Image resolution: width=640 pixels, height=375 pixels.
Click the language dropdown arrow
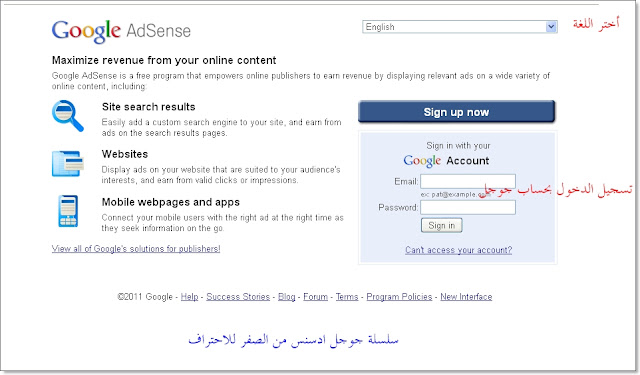point(551,27)
